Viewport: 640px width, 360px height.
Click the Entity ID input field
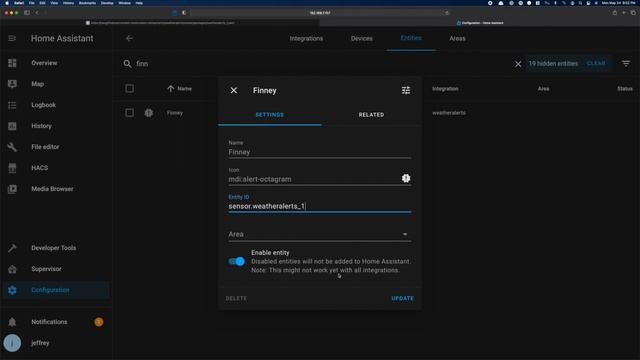point(320,206)
